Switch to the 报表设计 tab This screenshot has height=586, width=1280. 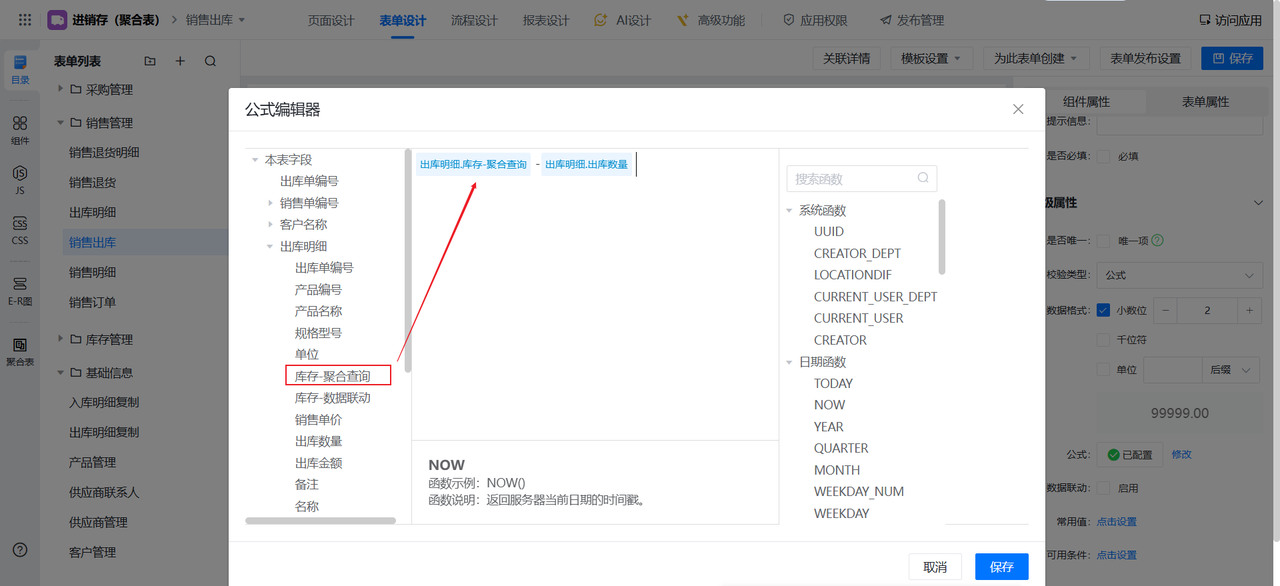(x=546, y=20)
